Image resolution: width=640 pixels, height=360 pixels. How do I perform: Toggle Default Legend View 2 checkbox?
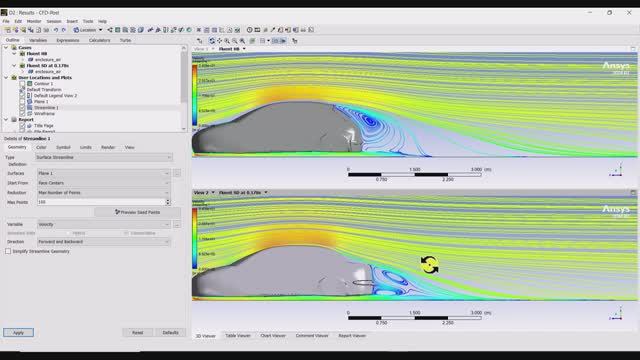[22, 96]
